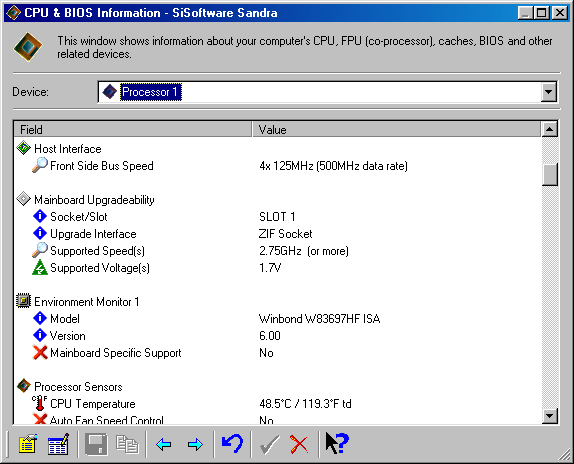Select the Processor 1 device field
The height and width of the screenshot is (464, 574).
coord(327,92)
